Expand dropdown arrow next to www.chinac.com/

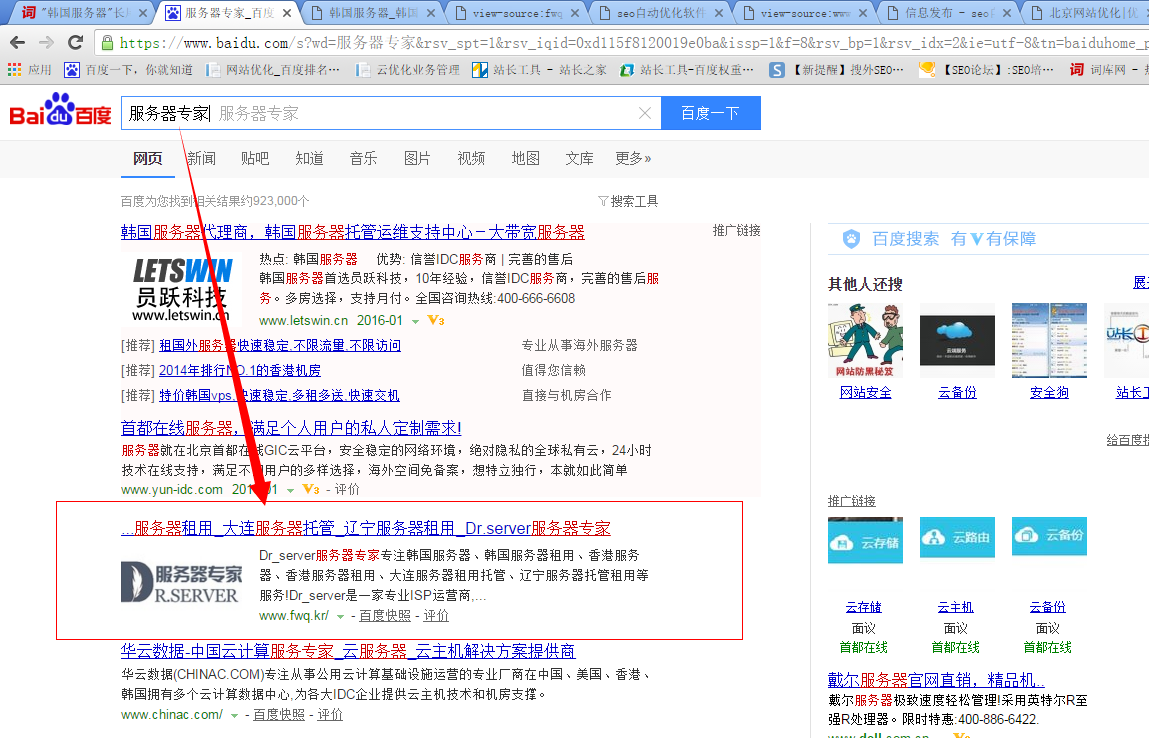pyautogui.click(x=235, y=716)
